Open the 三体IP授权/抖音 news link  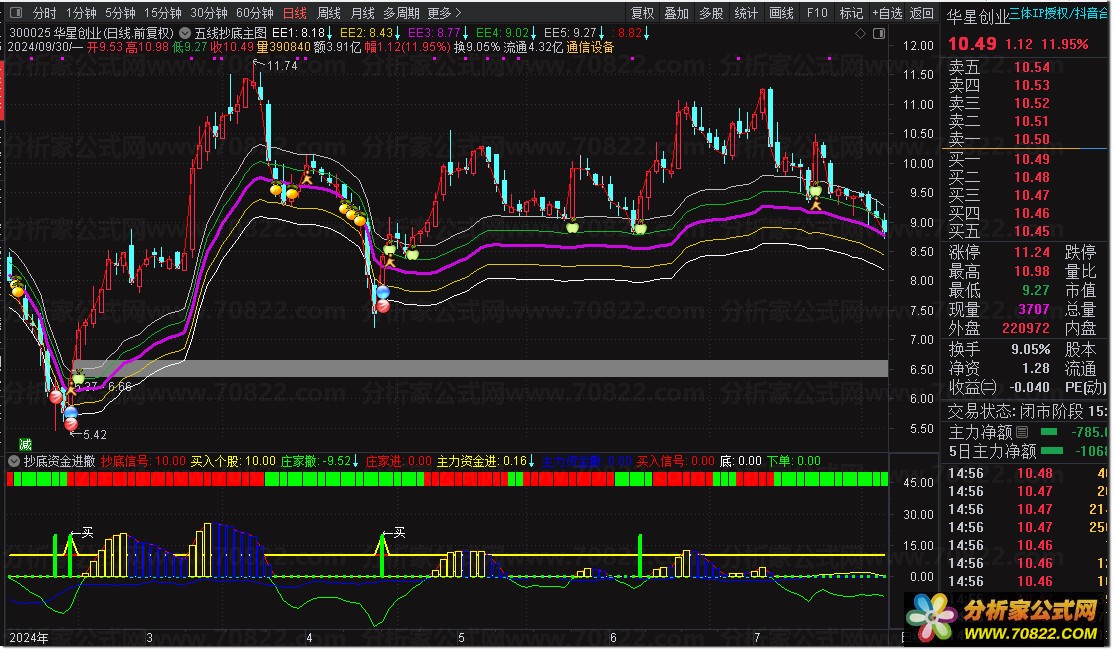(x=1059, y=13)
